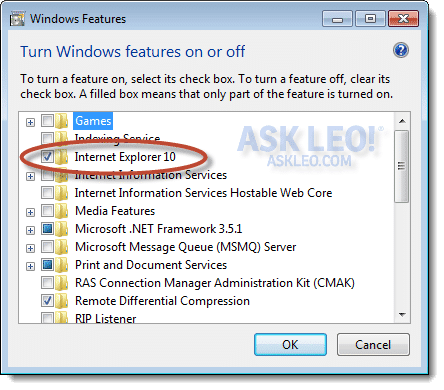Uncheck the Internet Explorer 10 checkbox
444x390 pixels.
coord(47,156)
